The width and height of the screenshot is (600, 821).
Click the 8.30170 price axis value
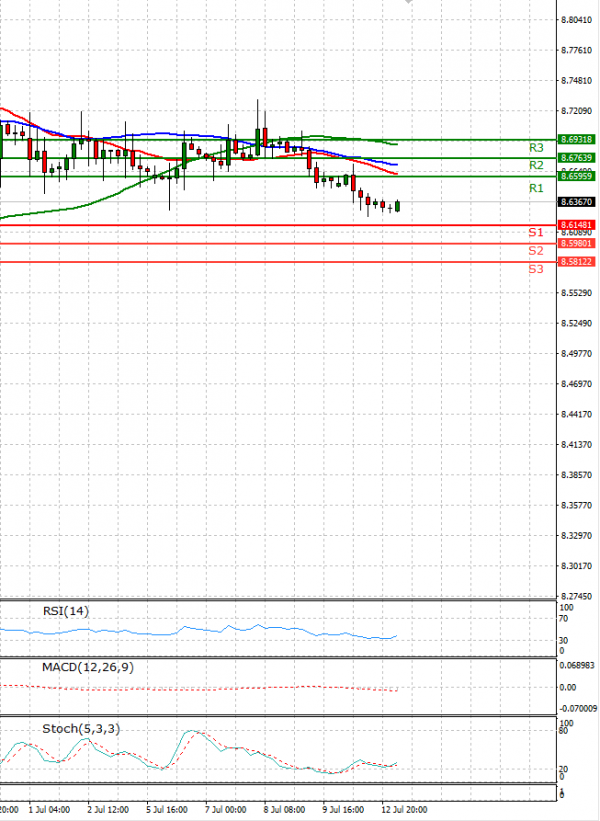576,566
